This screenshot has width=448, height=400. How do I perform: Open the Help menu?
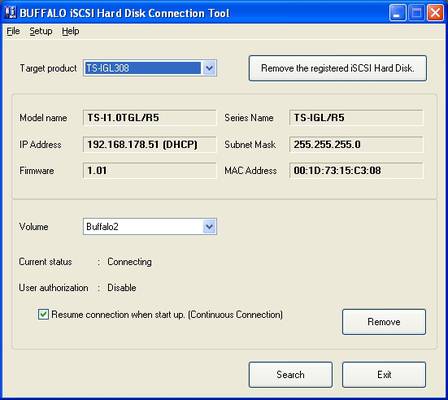[x=70, y=31]
